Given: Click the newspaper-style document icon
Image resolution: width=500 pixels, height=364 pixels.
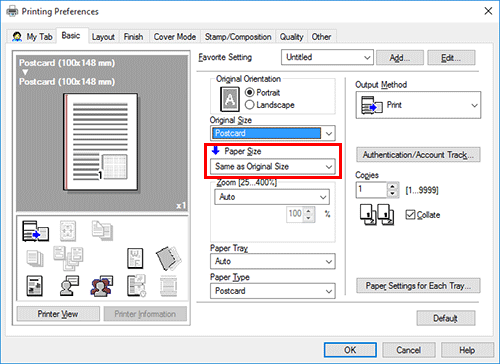Looking at the screenshot, I should coord(34,286).
